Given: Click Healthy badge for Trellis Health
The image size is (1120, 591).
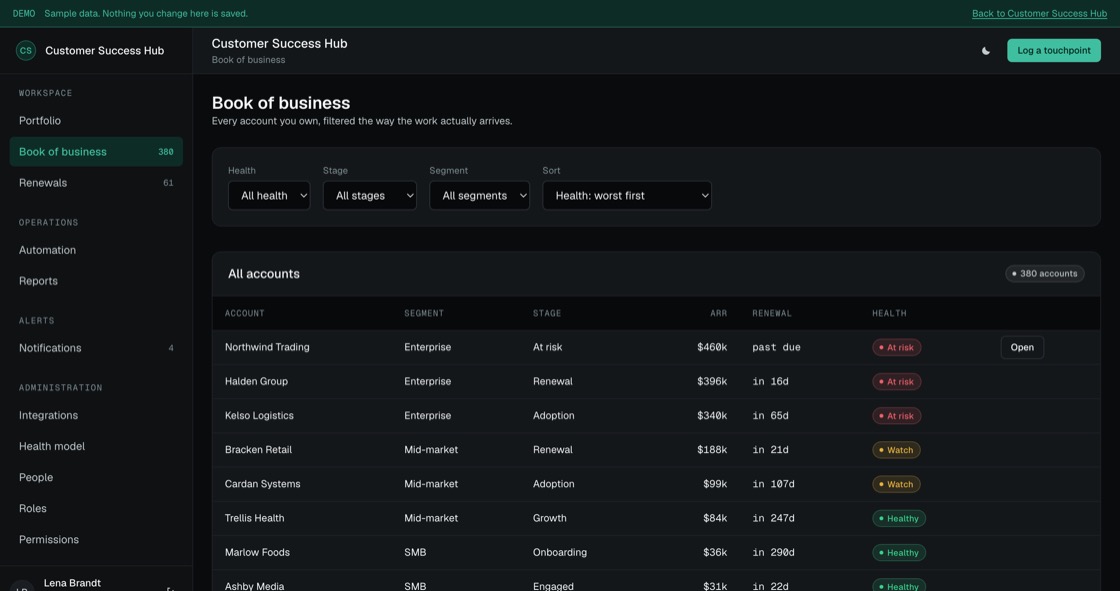Looking at the screenshot, I should [899, 518].
